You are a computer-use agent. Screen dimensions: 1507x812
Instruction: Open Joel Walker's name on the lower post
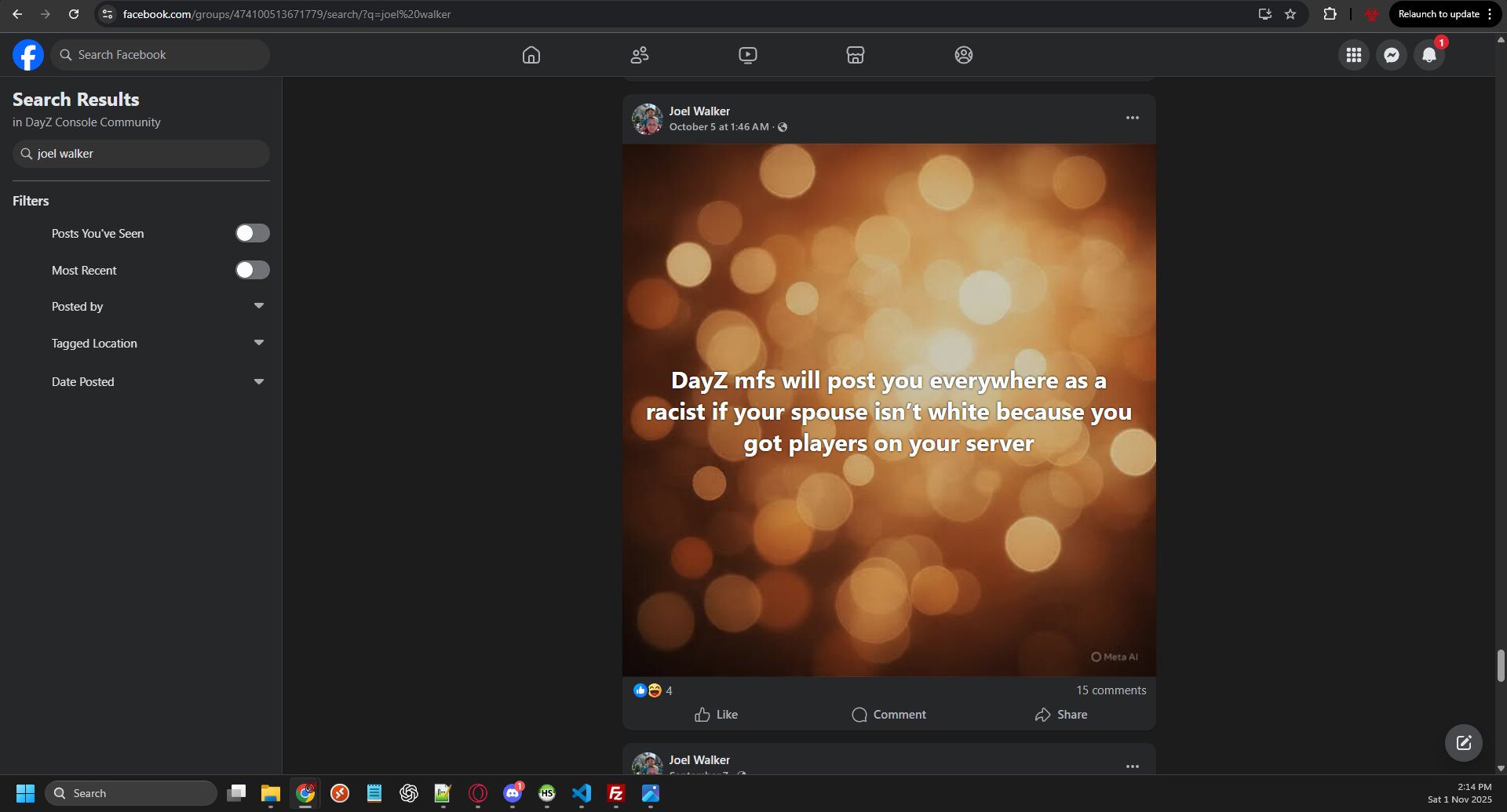[x=699, y=760]
